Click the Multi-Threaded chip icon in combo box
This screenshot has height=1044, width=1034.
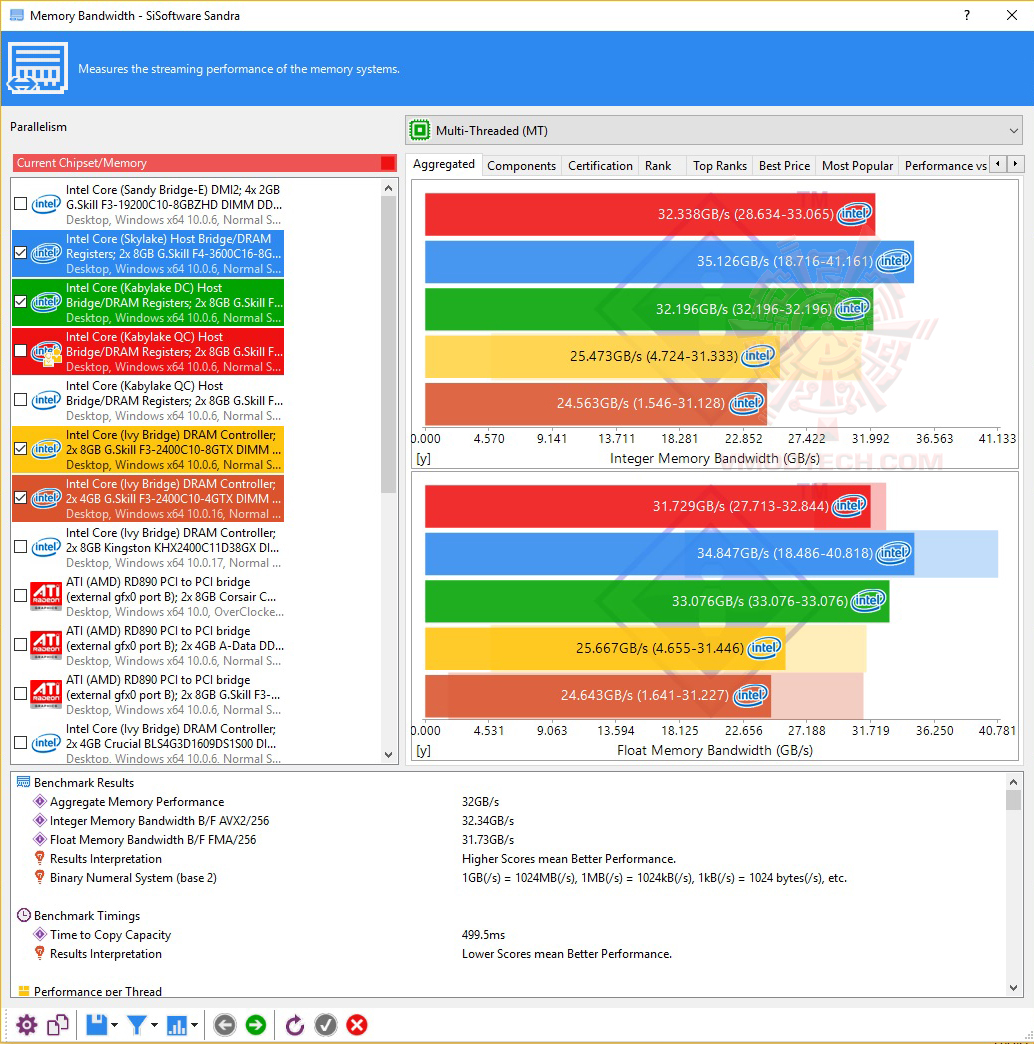420,130
